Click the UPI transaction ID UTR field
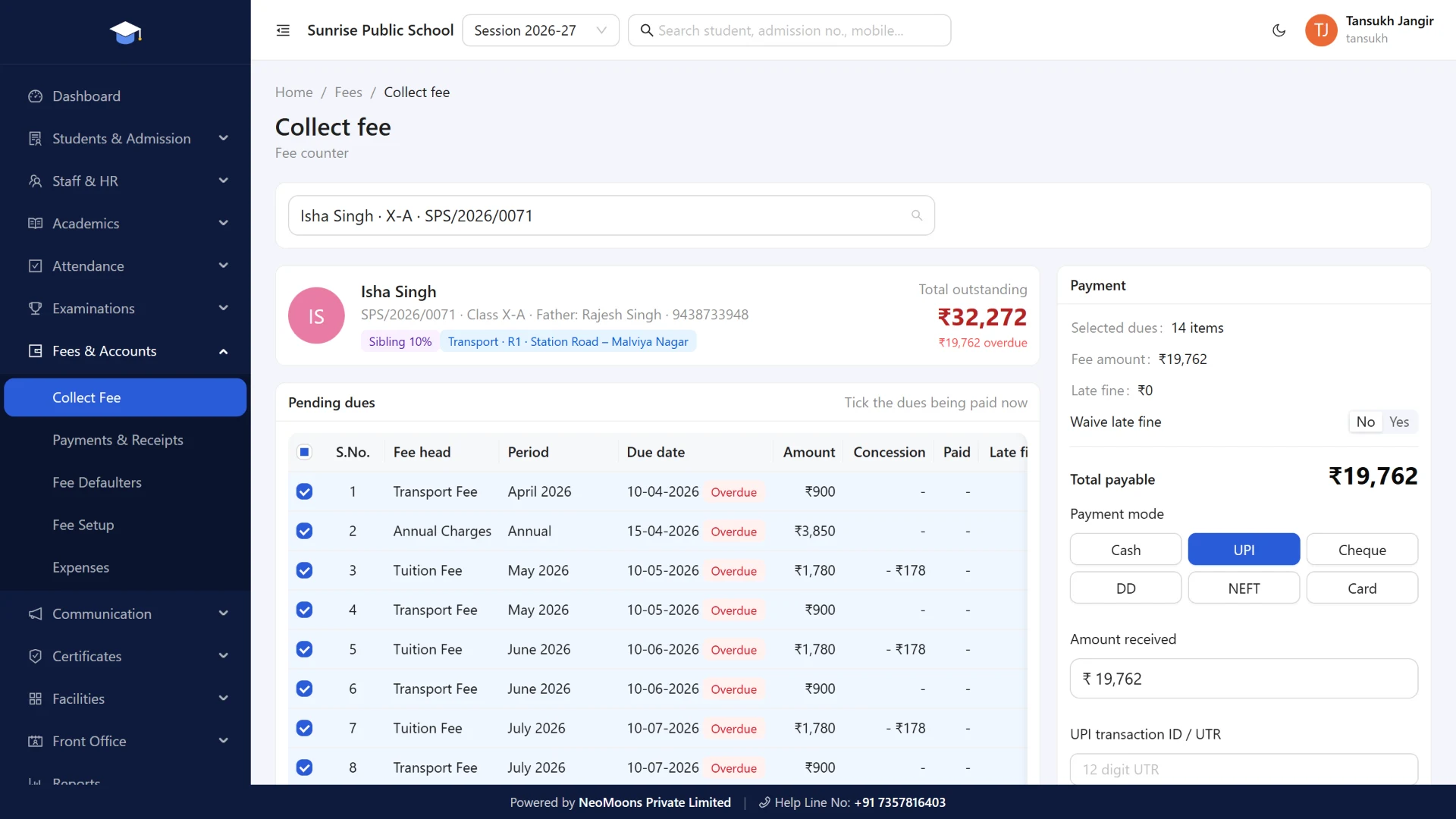The image size is (1456, 819). pos(1244,769)
